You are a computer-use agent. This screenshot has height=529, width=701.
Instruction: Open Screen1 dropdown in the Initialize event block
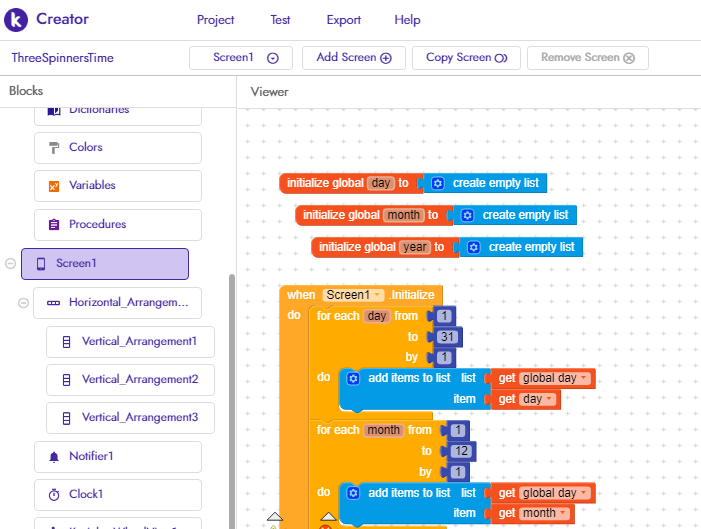click(377, 295)
